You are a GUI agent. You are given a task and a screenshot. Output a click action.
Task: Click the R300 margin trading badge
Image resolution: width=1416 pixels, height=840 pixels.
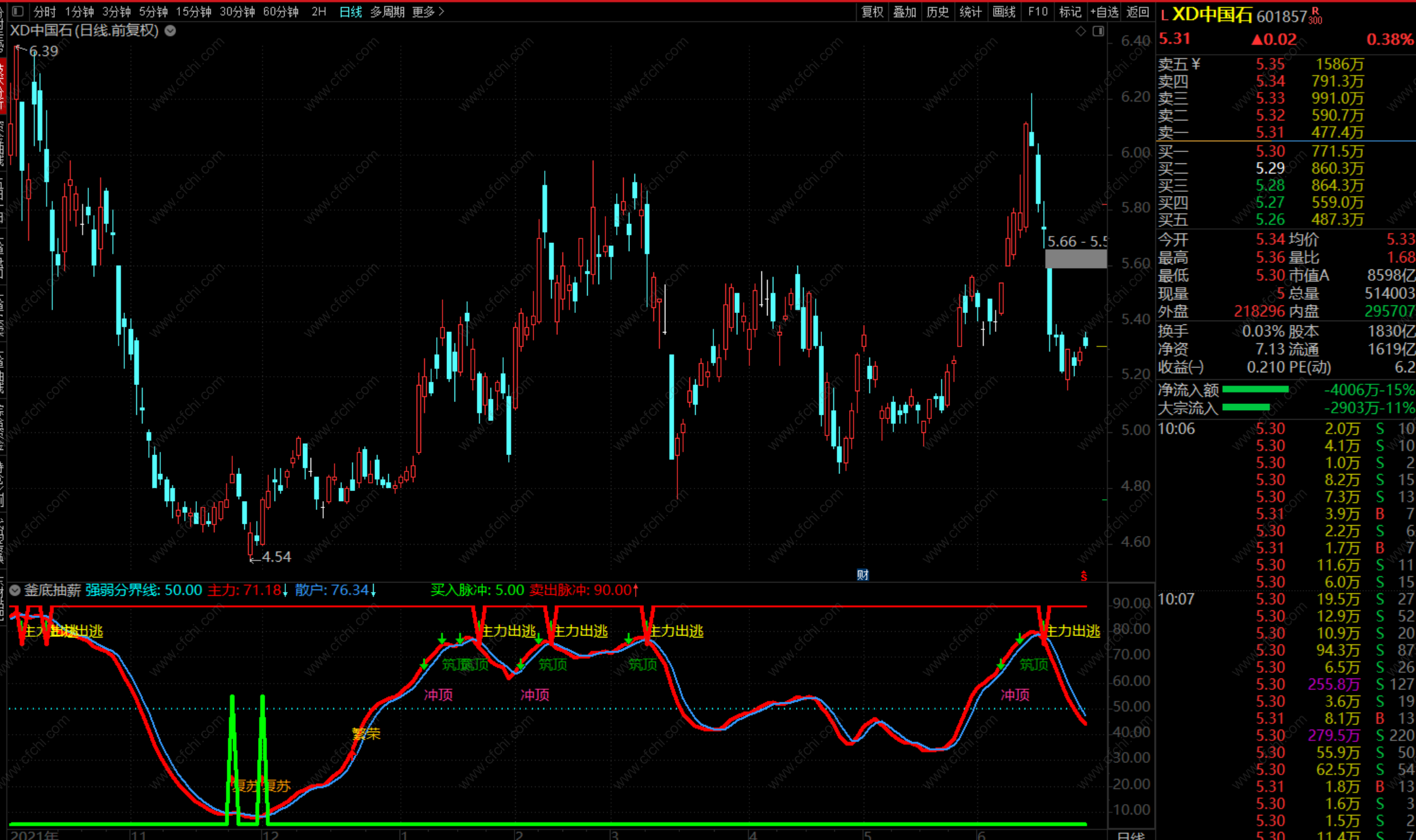1316,16
